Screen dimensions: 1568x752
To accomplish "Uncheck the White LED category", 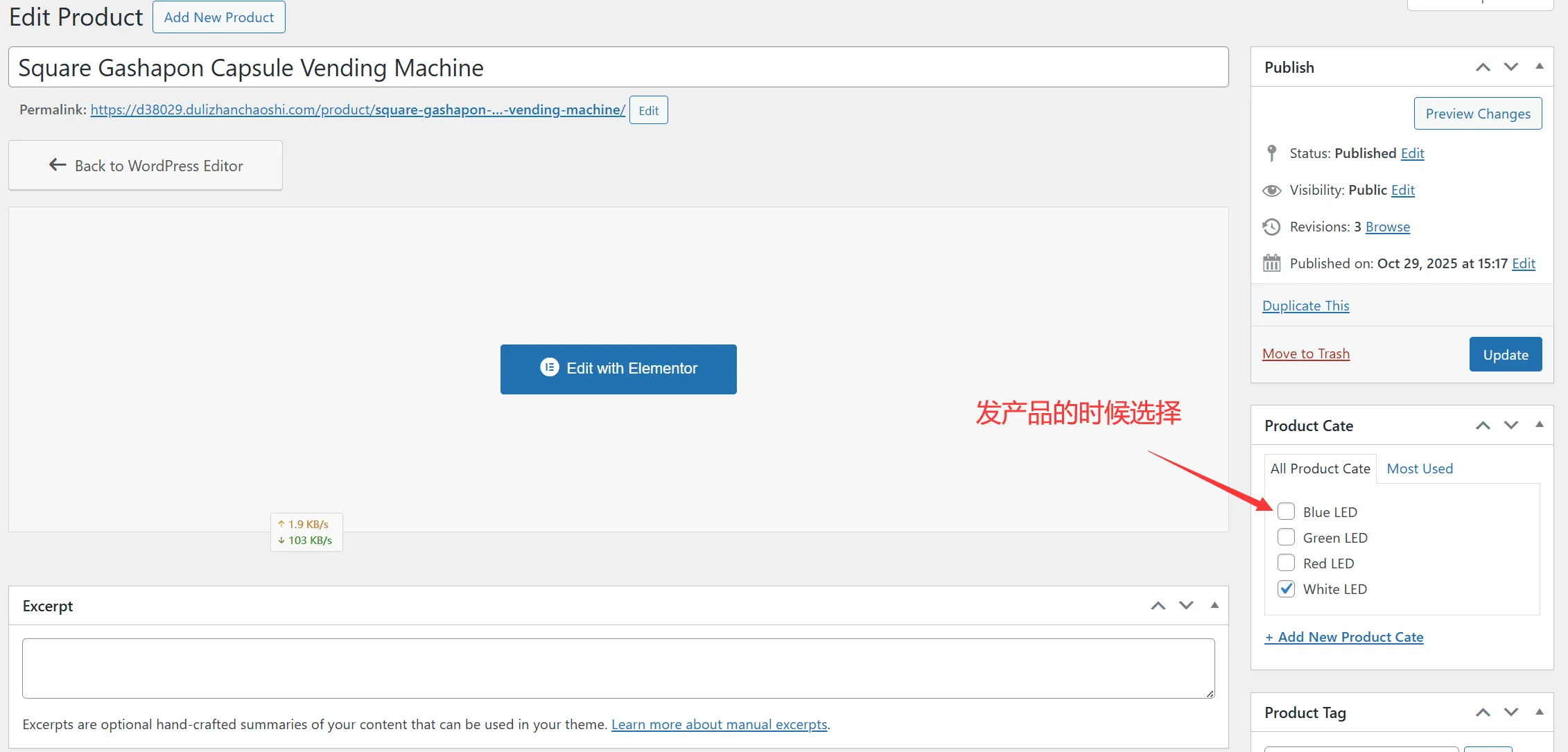I will (1286, 588).
